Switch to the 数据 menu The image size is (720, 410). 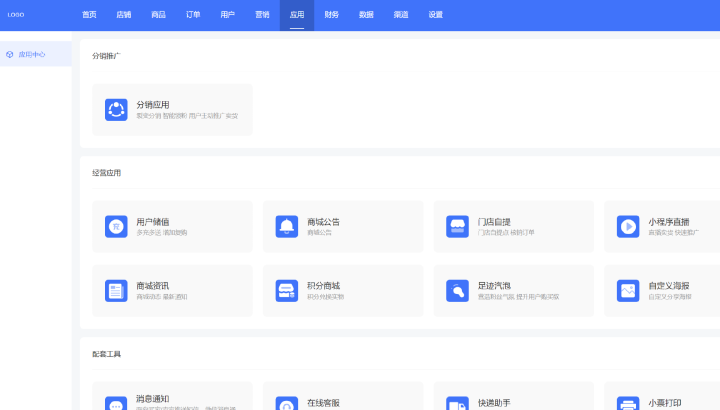click(366, 15)
